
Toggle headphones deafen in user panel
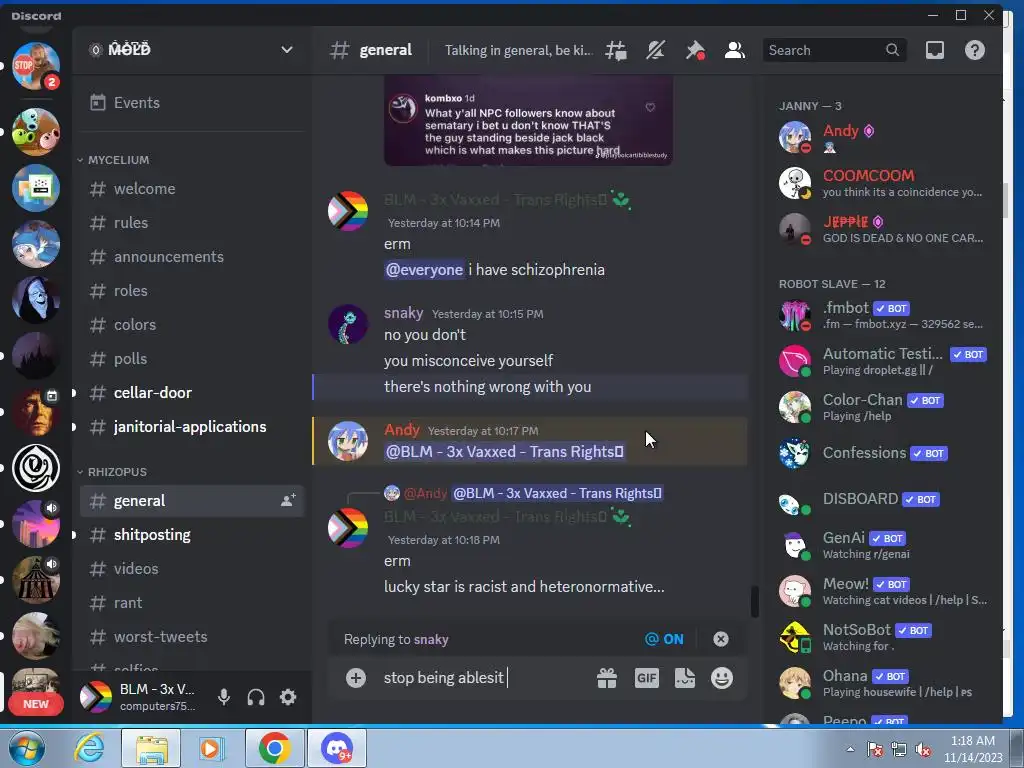pos(256,697)
